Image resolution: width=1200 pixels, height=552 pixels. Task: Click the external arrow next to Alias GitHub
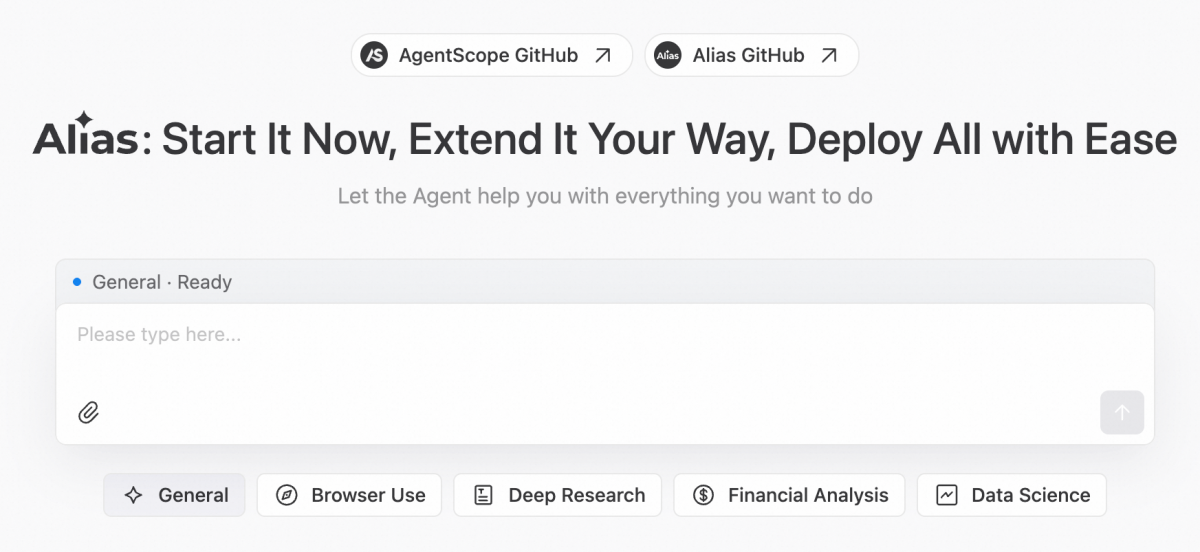(828, 55)
